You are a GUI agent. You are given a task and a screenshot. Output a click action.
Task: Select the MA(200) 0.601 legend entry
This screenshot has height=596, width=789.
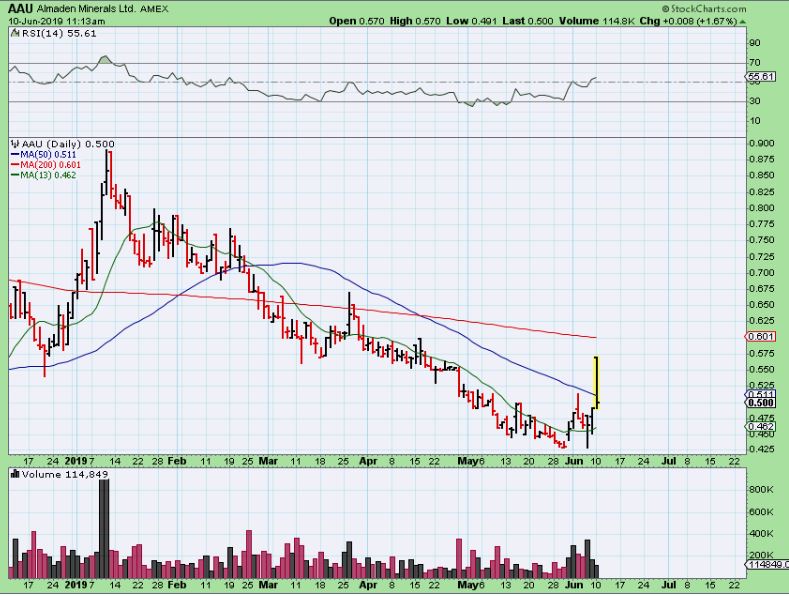(46, 165)
